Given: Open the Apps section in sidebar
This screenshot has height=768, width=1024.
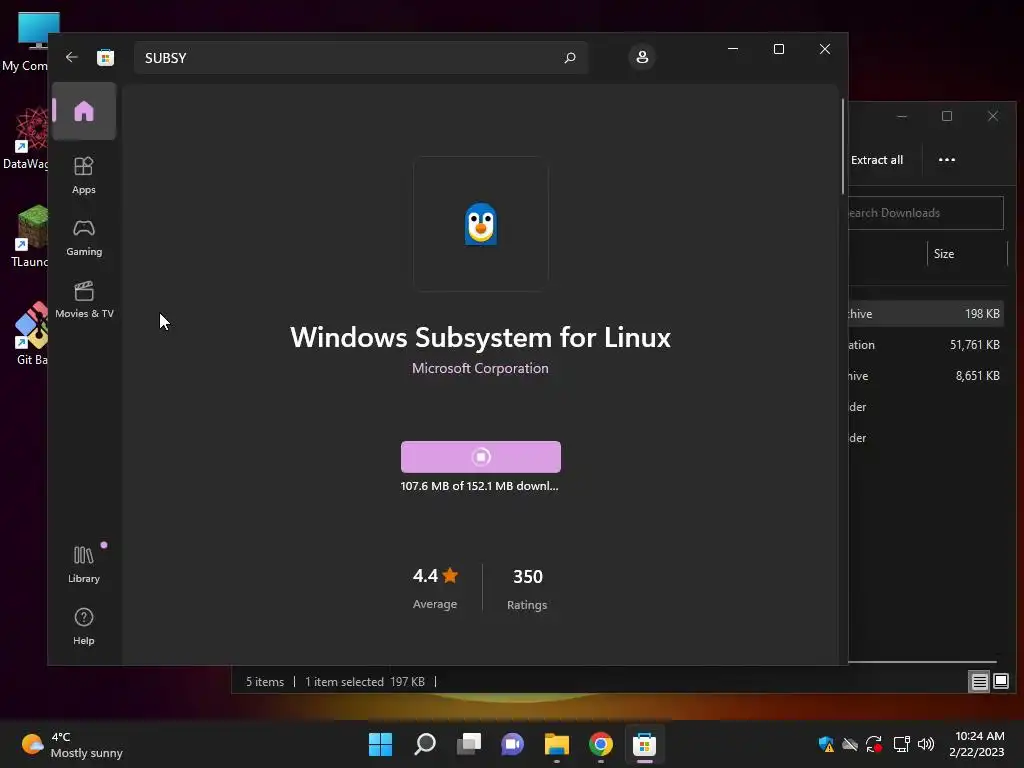Looking at the screenshot, I should click(x=84, y=176).
